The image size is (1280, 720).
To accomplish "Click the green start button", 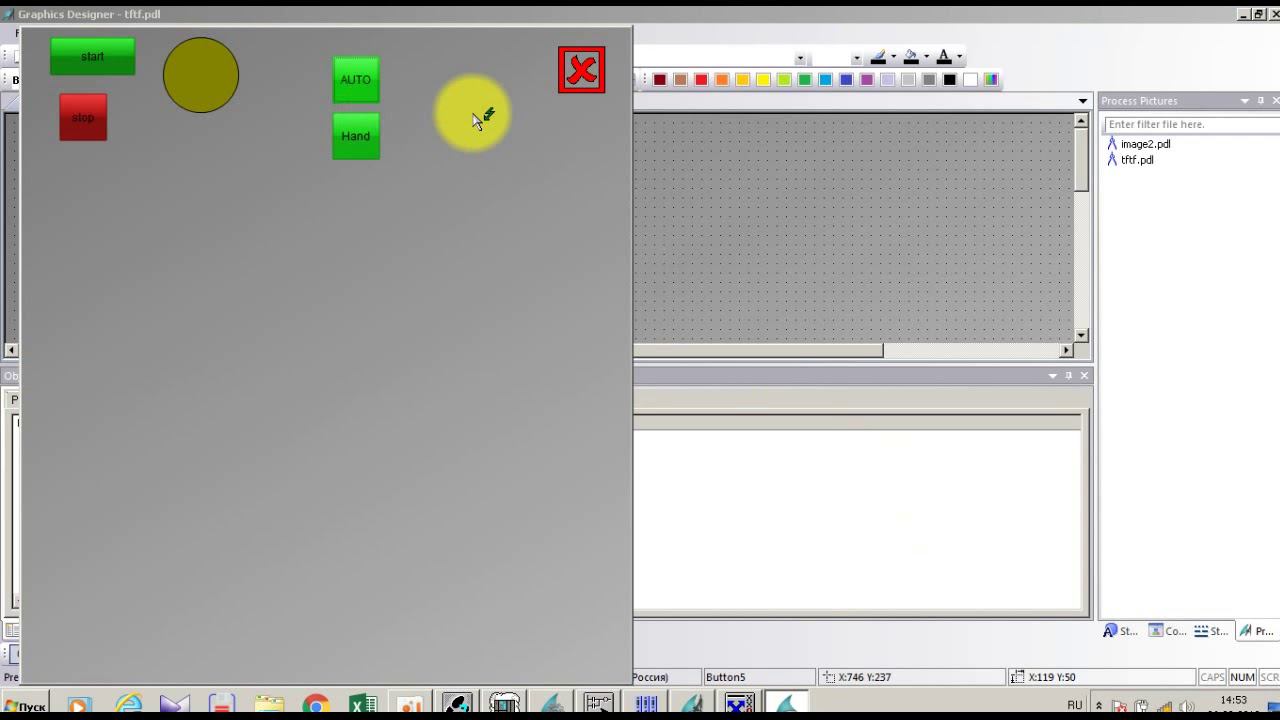I will pyautogui.click(x=92, y=57).
